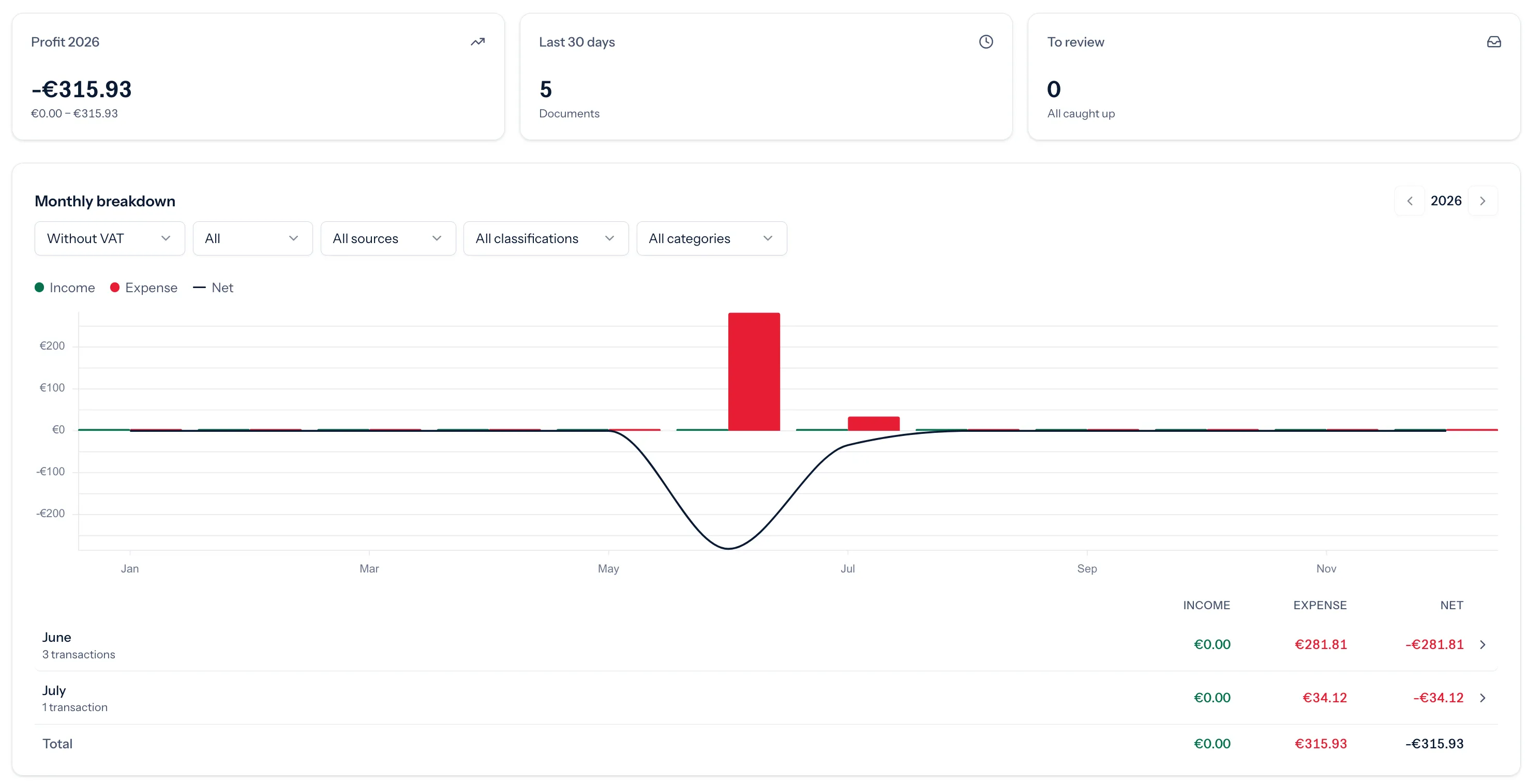The image size is (1527, 784).
Task: Expand the July row chevron
Action: [x=1482, y=698]
